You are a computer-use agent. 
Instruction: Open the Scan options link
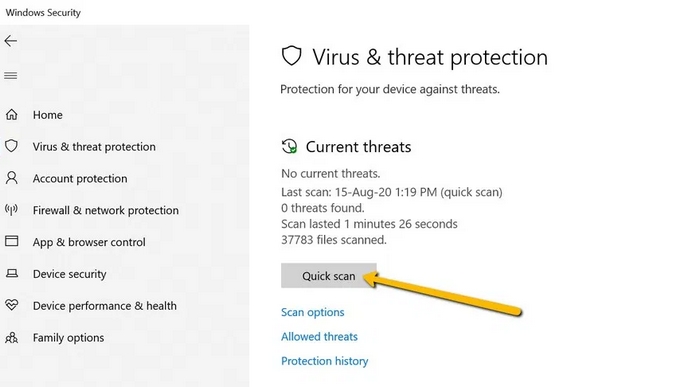(312, 312)
